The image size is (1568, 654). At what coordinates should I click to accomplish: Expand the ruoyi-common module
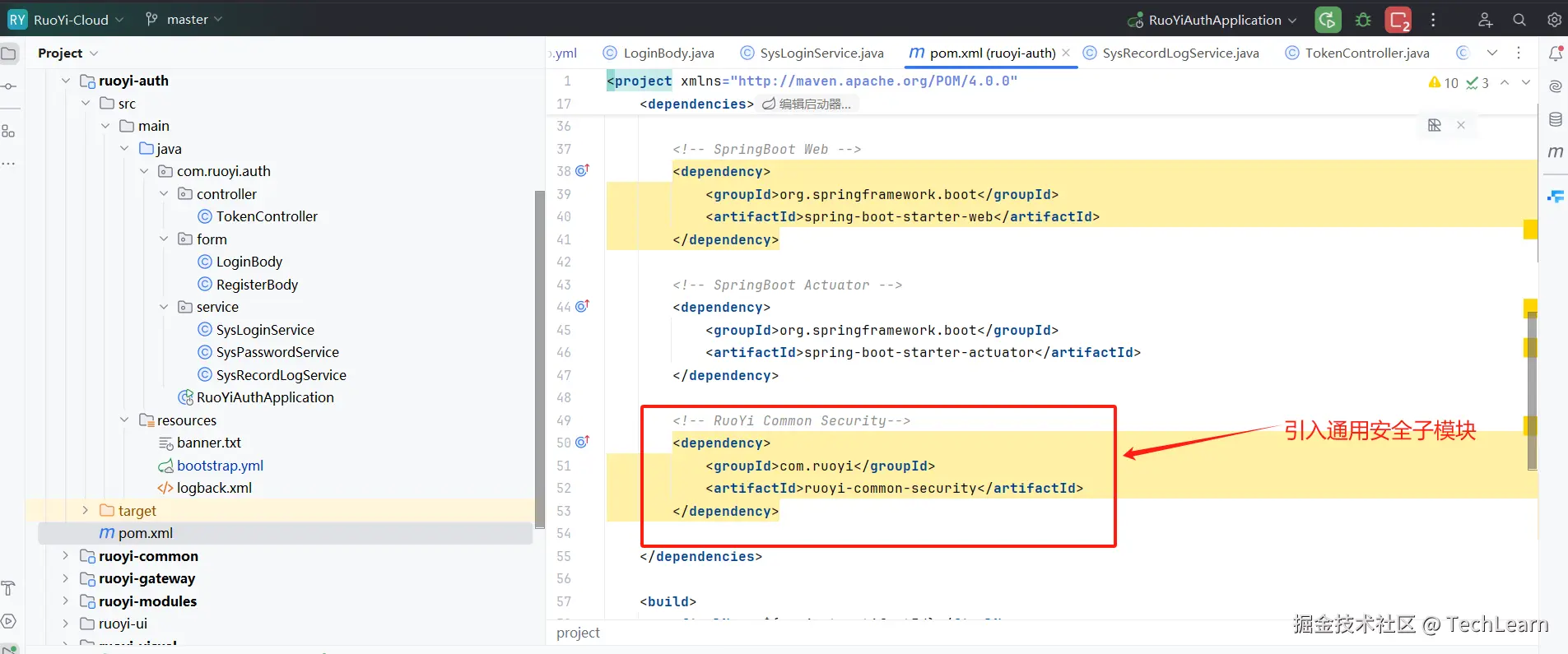pos(66,555)
